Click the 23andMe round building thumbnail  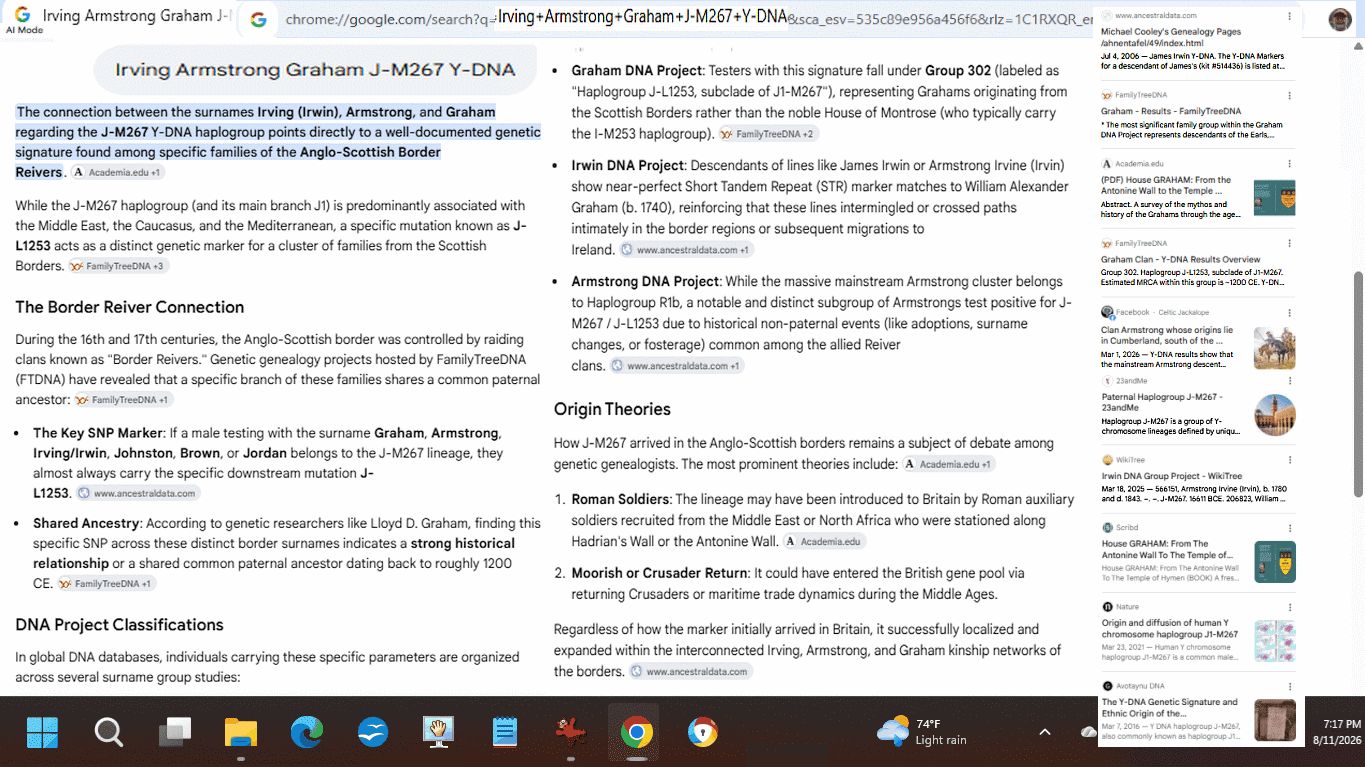1274,415
